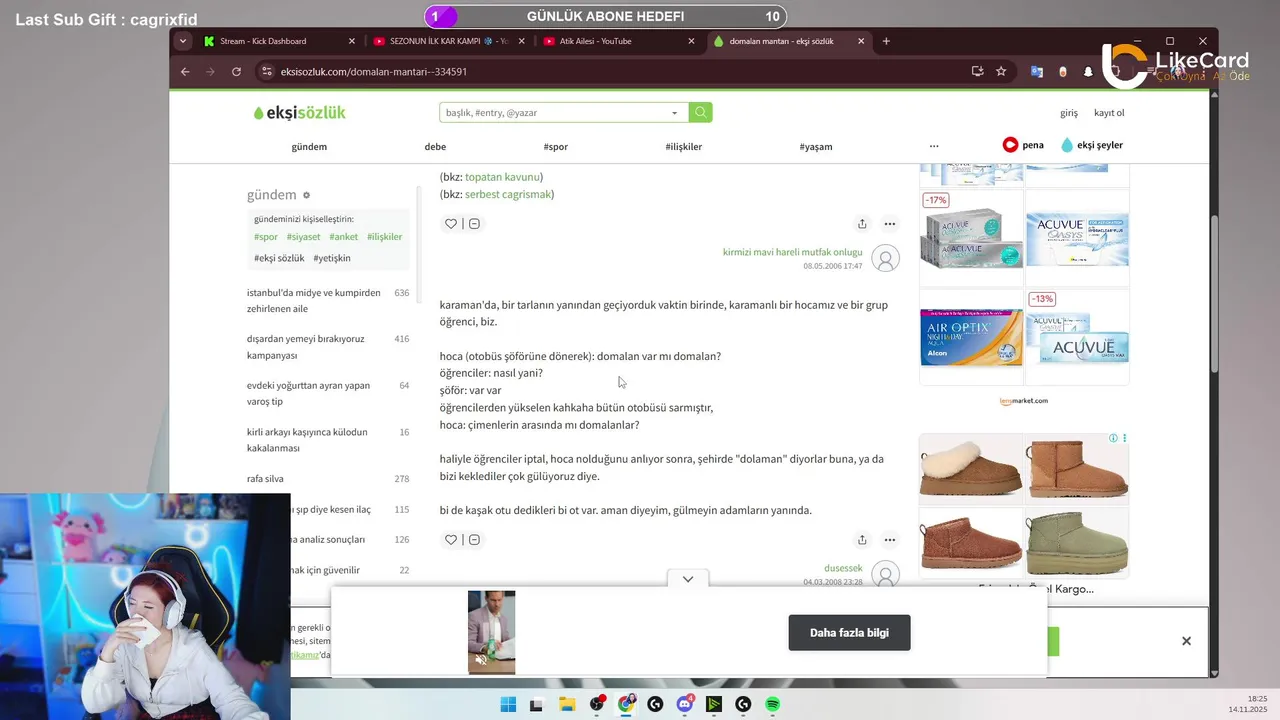The height and width of the screenshot is (720, 1280).
Task: Click Daha fazla bilgi ad button
Action: (x=849, y=632)
